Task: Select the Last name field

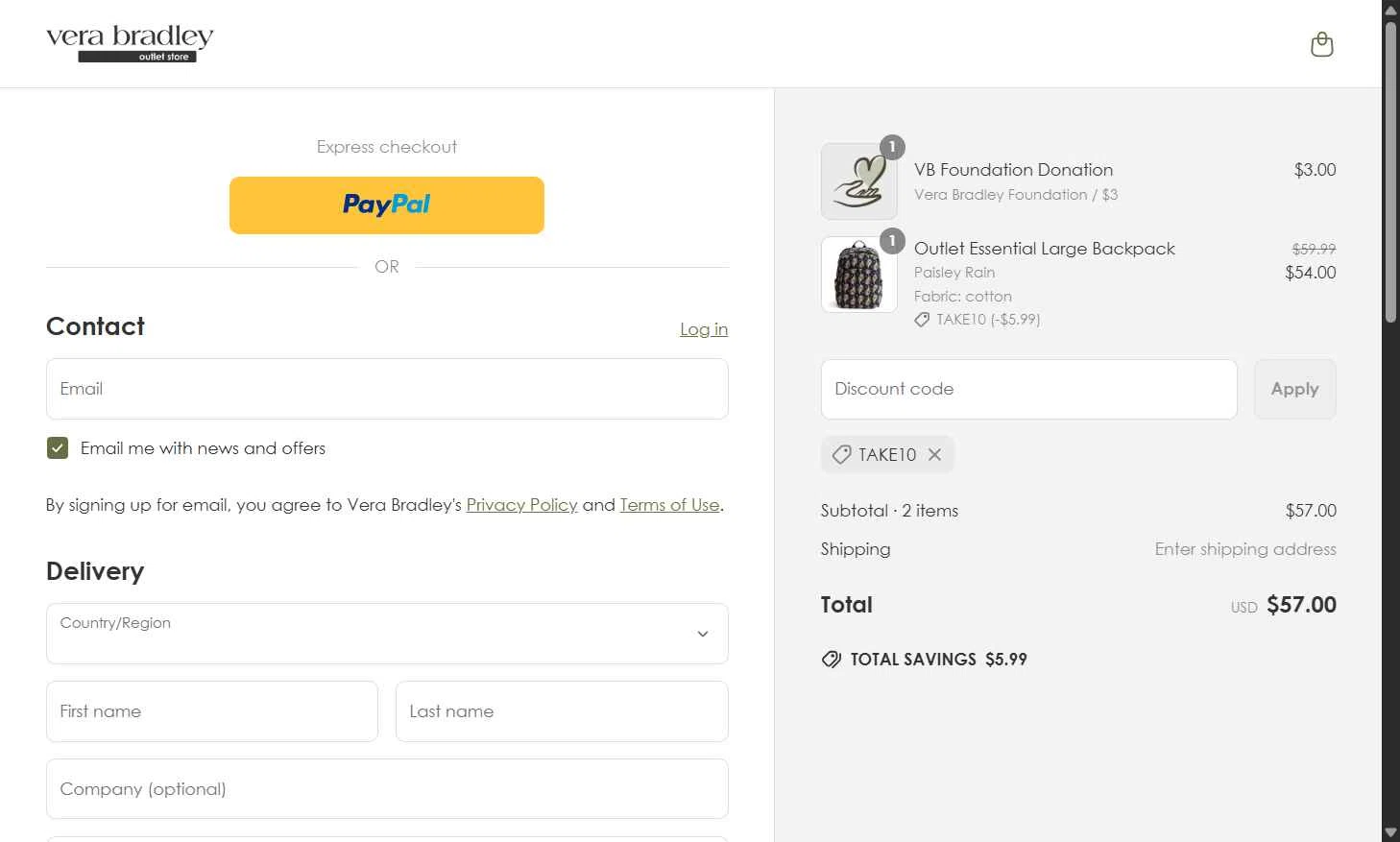Action: (561, 711)
